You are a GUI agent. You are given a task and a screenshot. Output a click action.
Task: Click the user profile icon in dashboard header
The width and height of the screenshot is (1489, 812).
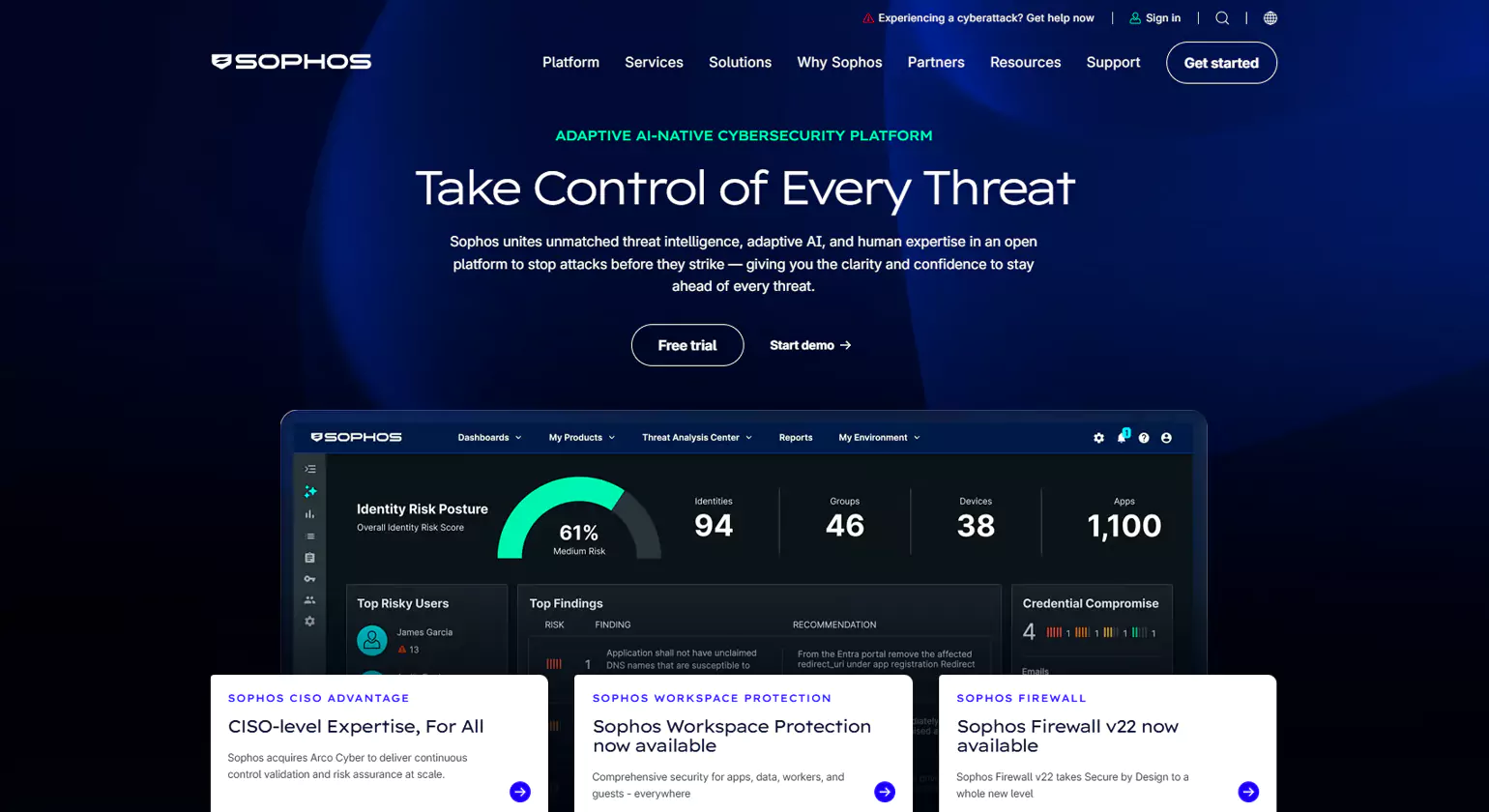1166,438
